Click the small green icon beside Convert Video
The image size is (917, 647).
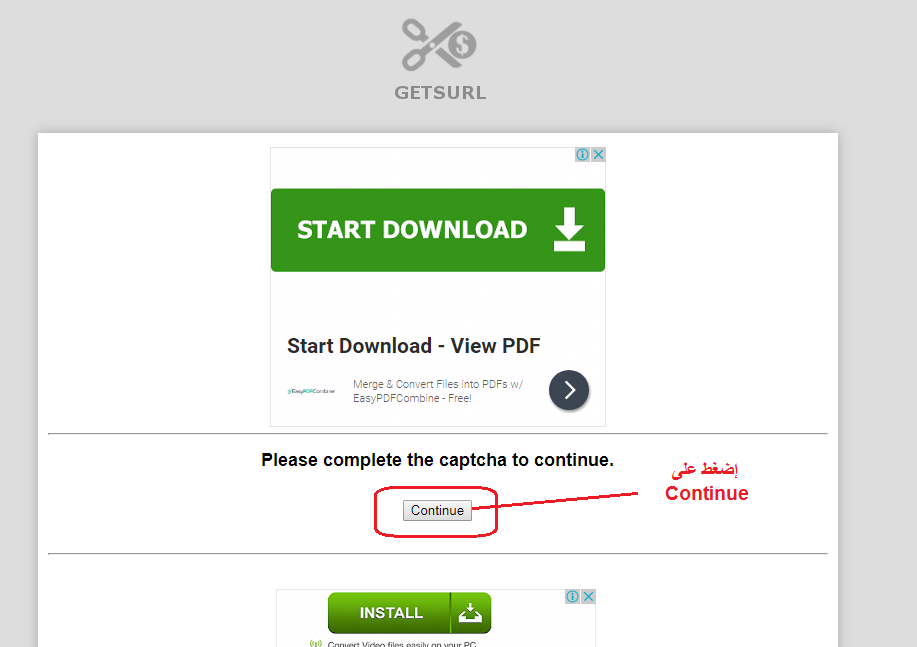[316, 643]
